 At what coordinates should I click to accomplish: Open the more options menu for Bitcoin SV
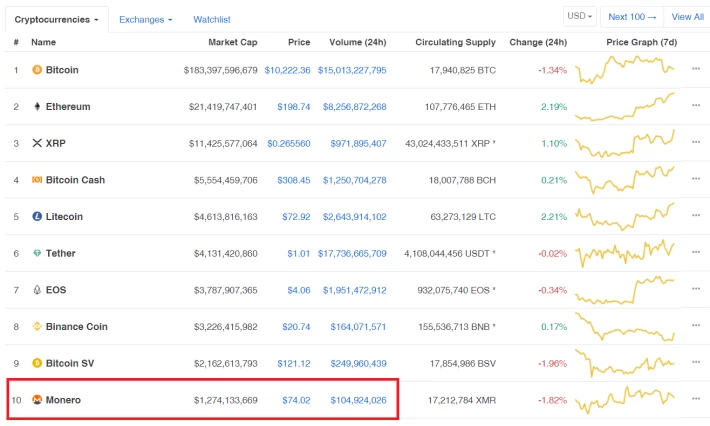point(696,362)
